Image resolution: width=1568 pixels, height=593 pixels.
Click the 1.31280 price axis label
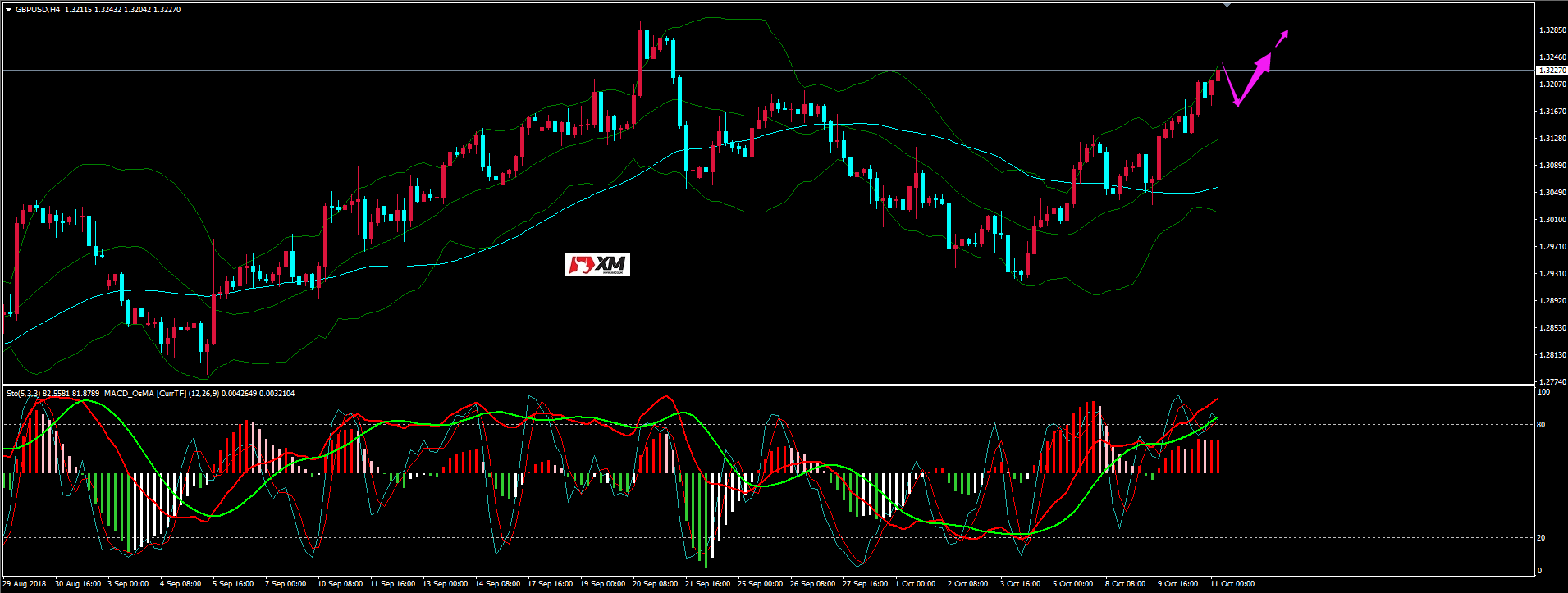(x=1552, y=139)
